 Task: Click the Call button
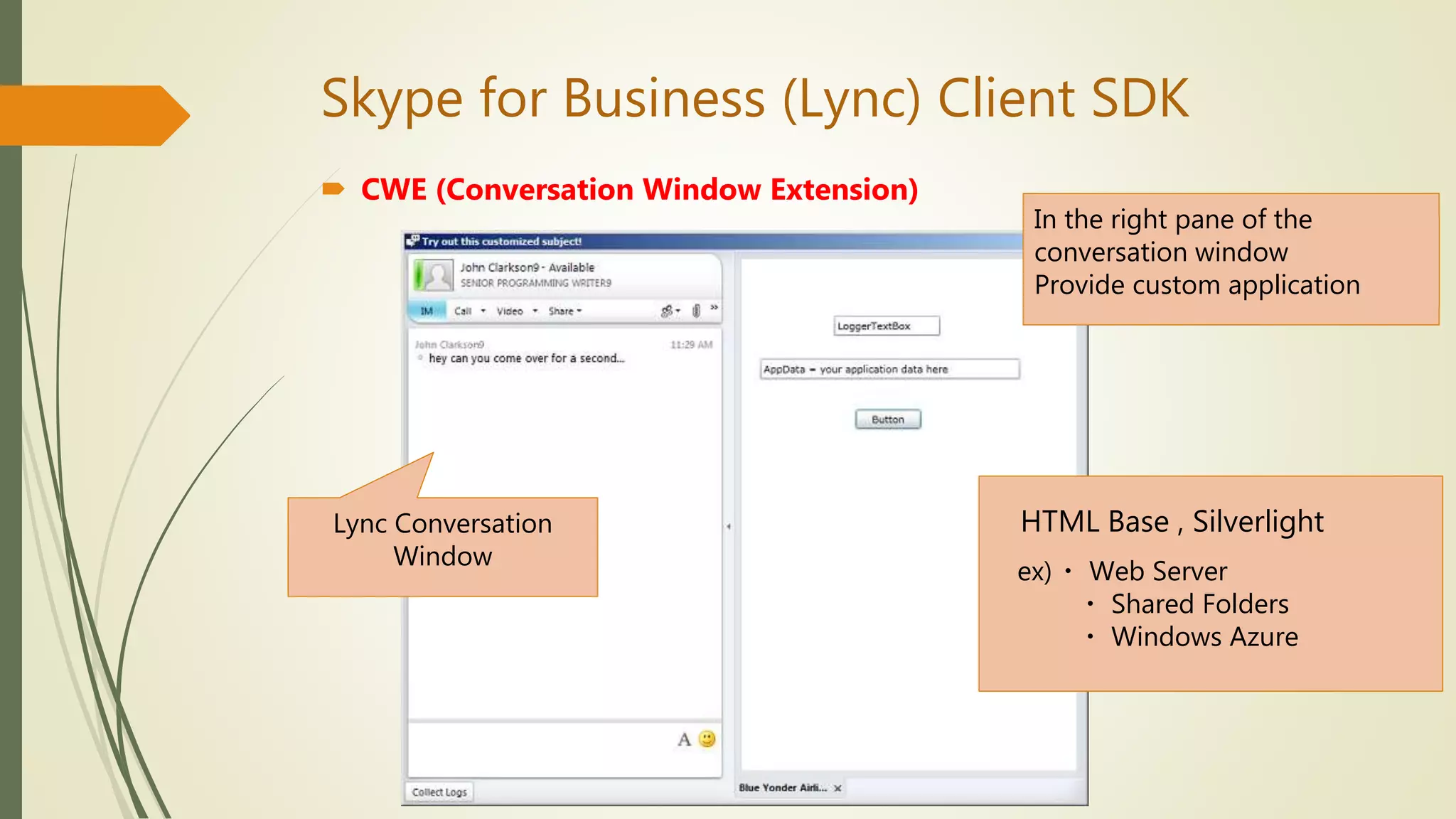[463, 311]
